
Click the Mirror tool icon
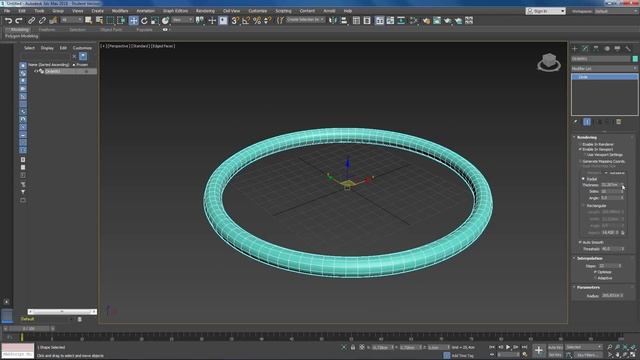(x=333, y=20)
